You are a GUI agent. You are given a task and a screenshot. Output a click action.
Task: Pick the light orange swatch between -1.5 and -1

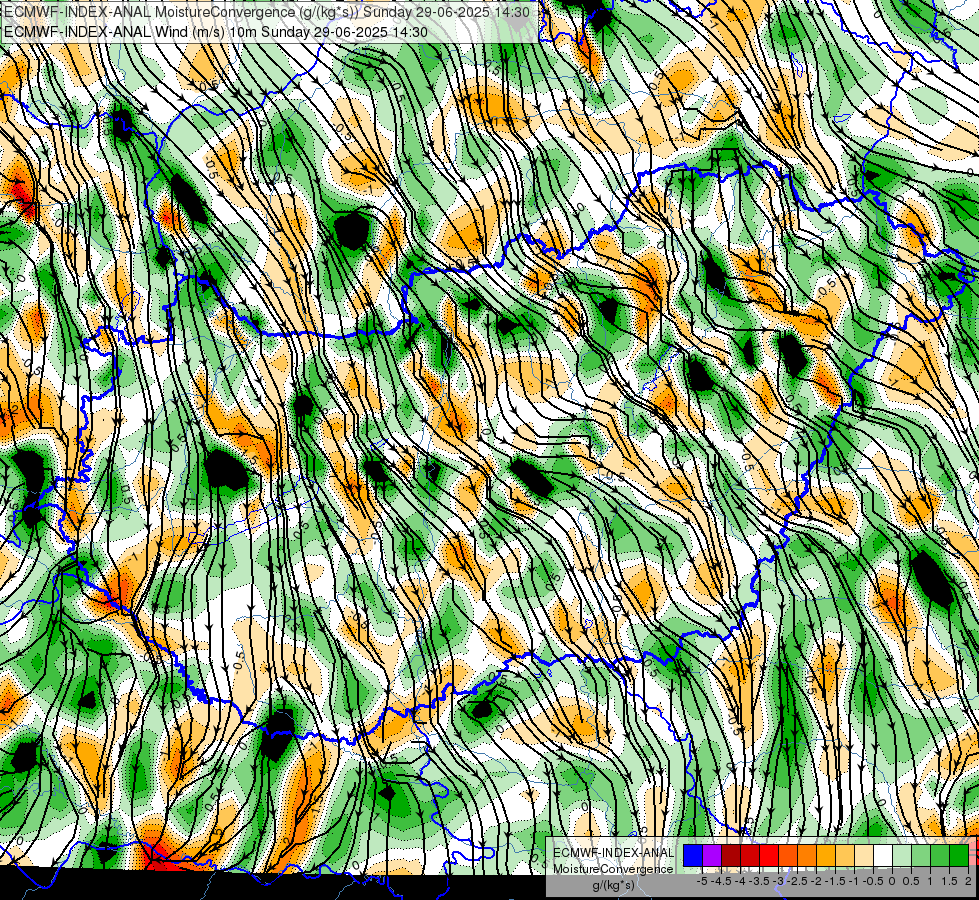point(845,856)
